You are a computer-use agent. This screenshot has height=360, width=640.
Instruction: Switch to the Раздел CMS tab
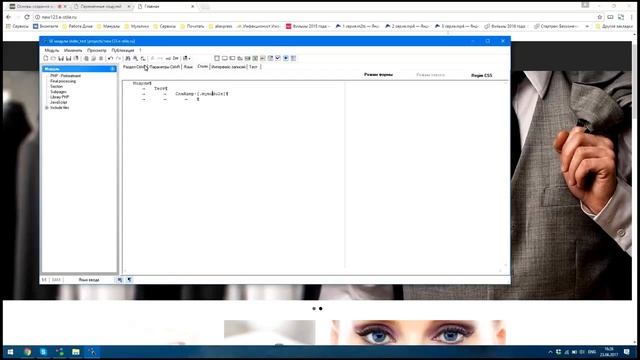click(x=135, y=67)
